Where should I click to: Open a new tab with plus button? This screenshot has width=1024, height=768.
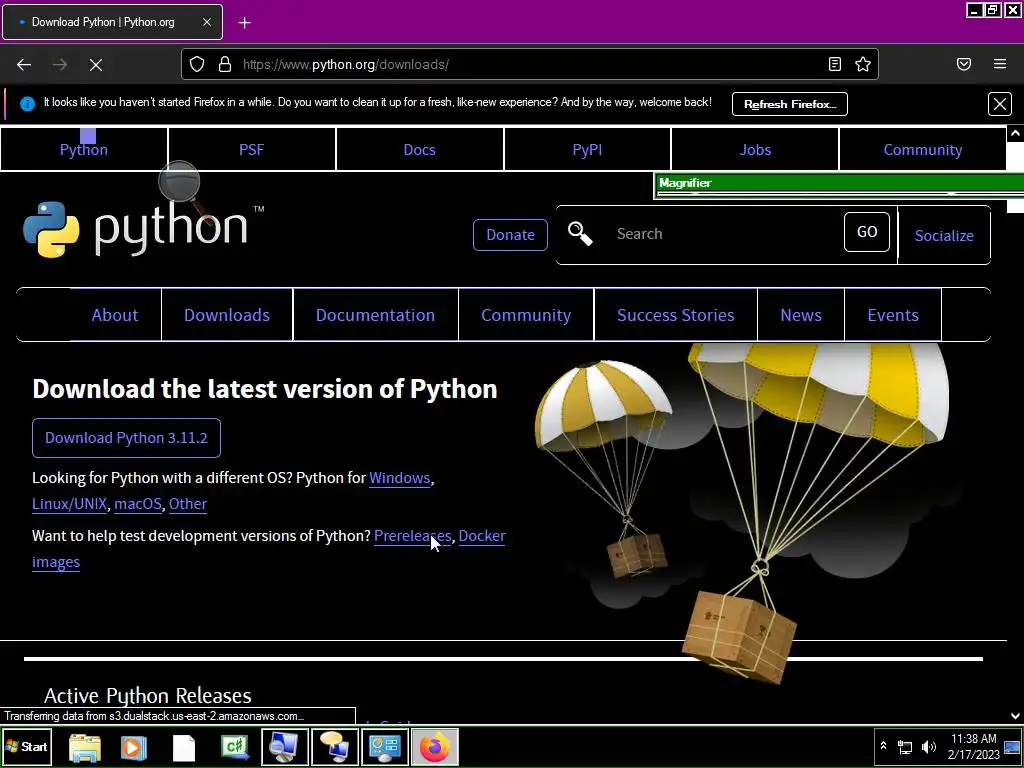tap(244, 23)
